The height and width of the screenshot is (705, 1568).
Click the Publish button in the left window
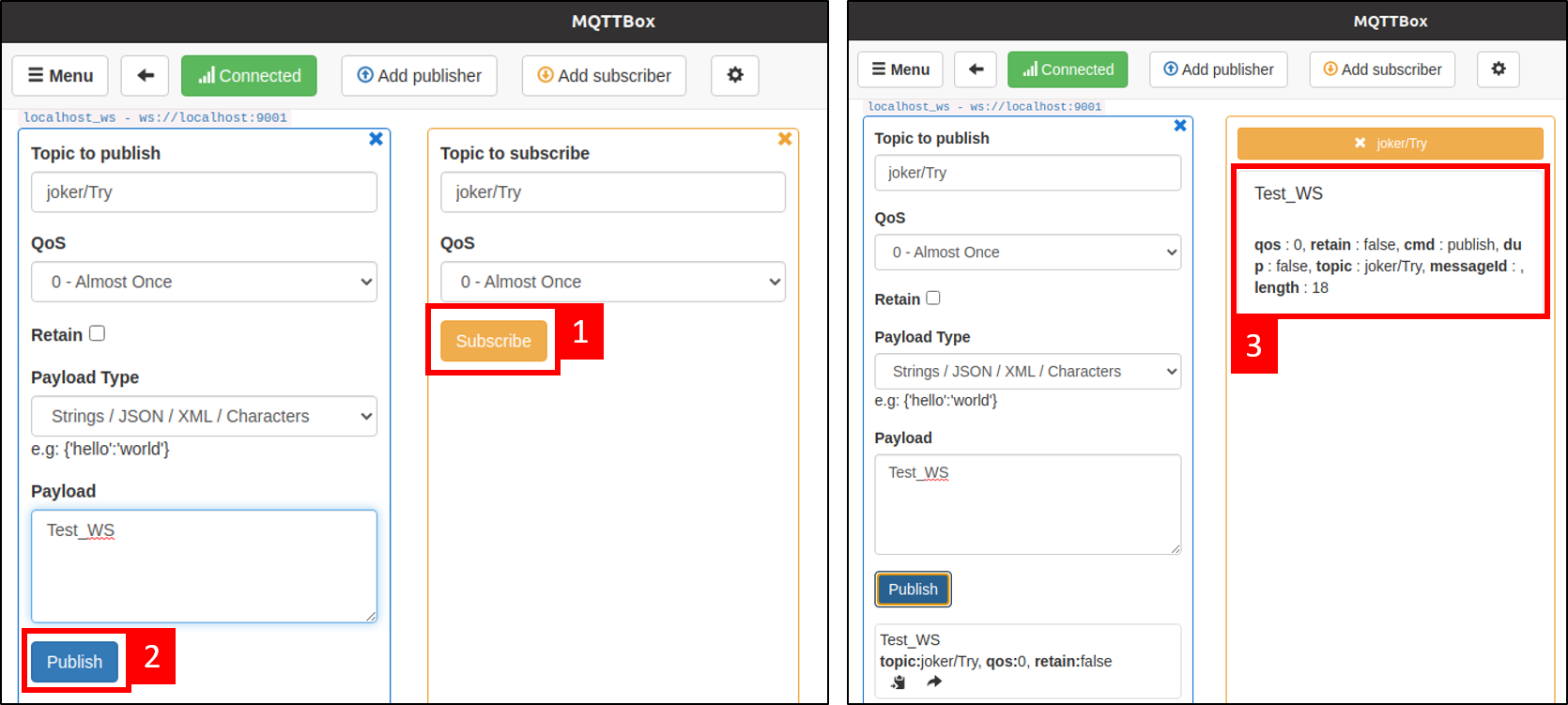[74, 662]
